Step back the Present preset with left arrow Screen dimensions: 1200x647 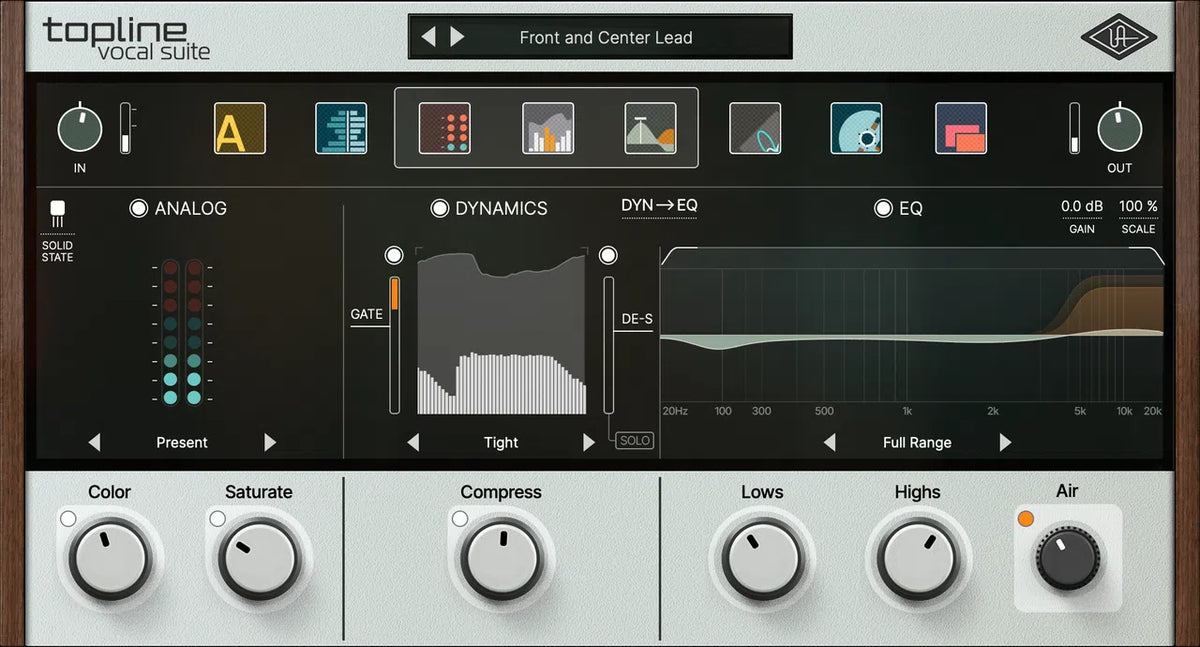(95, 442)
